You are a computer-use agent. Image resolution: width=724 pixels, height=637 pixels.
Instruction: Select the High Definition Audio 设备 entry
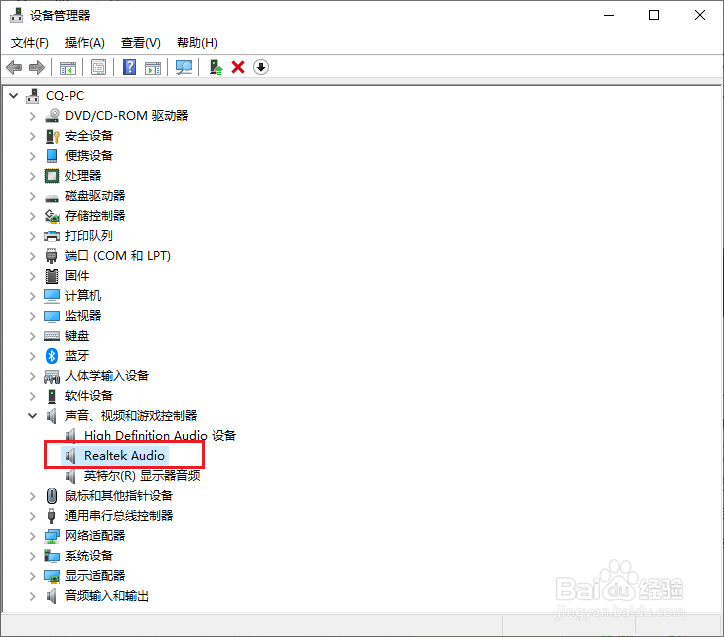click(160, 436)
